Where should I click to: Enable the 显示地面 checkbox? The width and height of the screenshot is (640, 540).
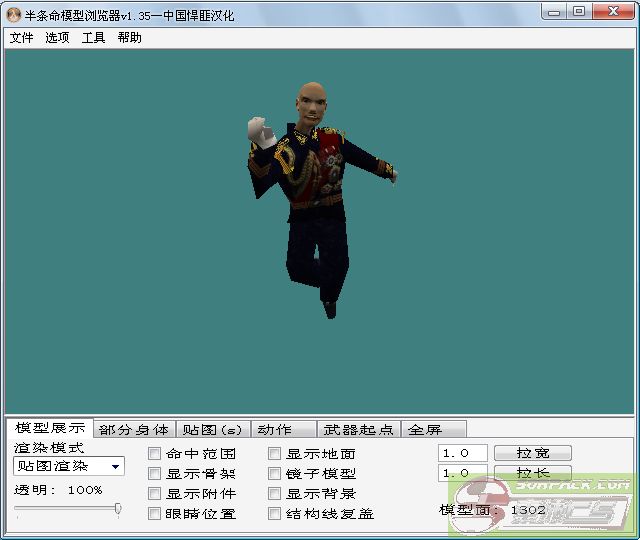coord(275,454)
